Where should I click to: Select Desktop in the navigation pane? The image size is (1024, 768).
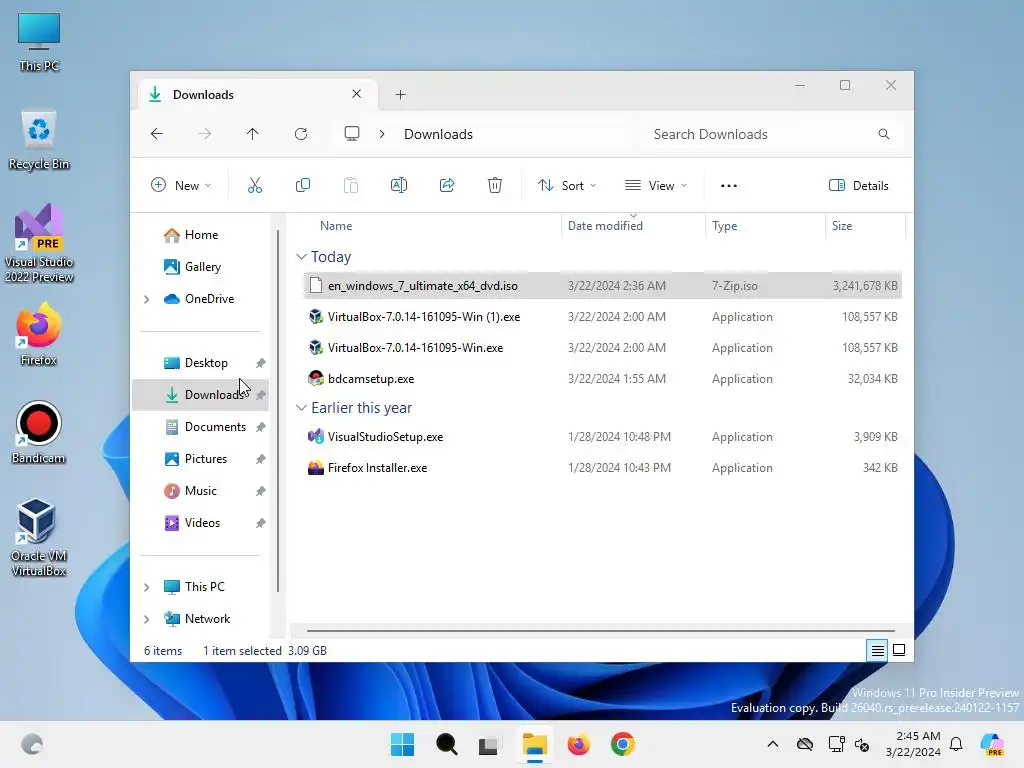tap(201, 362)
